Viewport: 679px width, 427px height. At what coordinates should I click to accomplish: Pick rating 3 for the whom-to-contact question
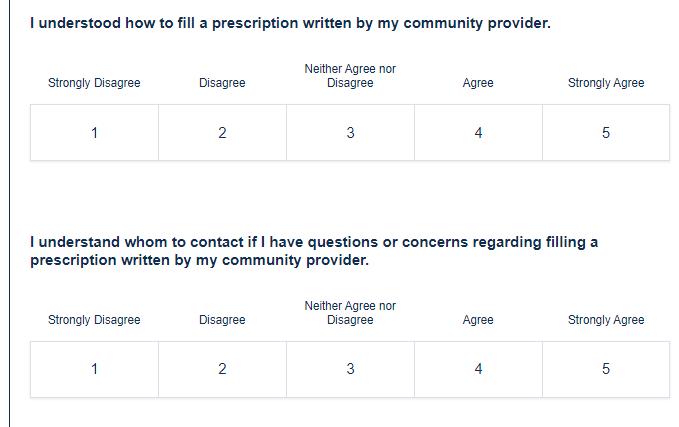tap(350, 369)
